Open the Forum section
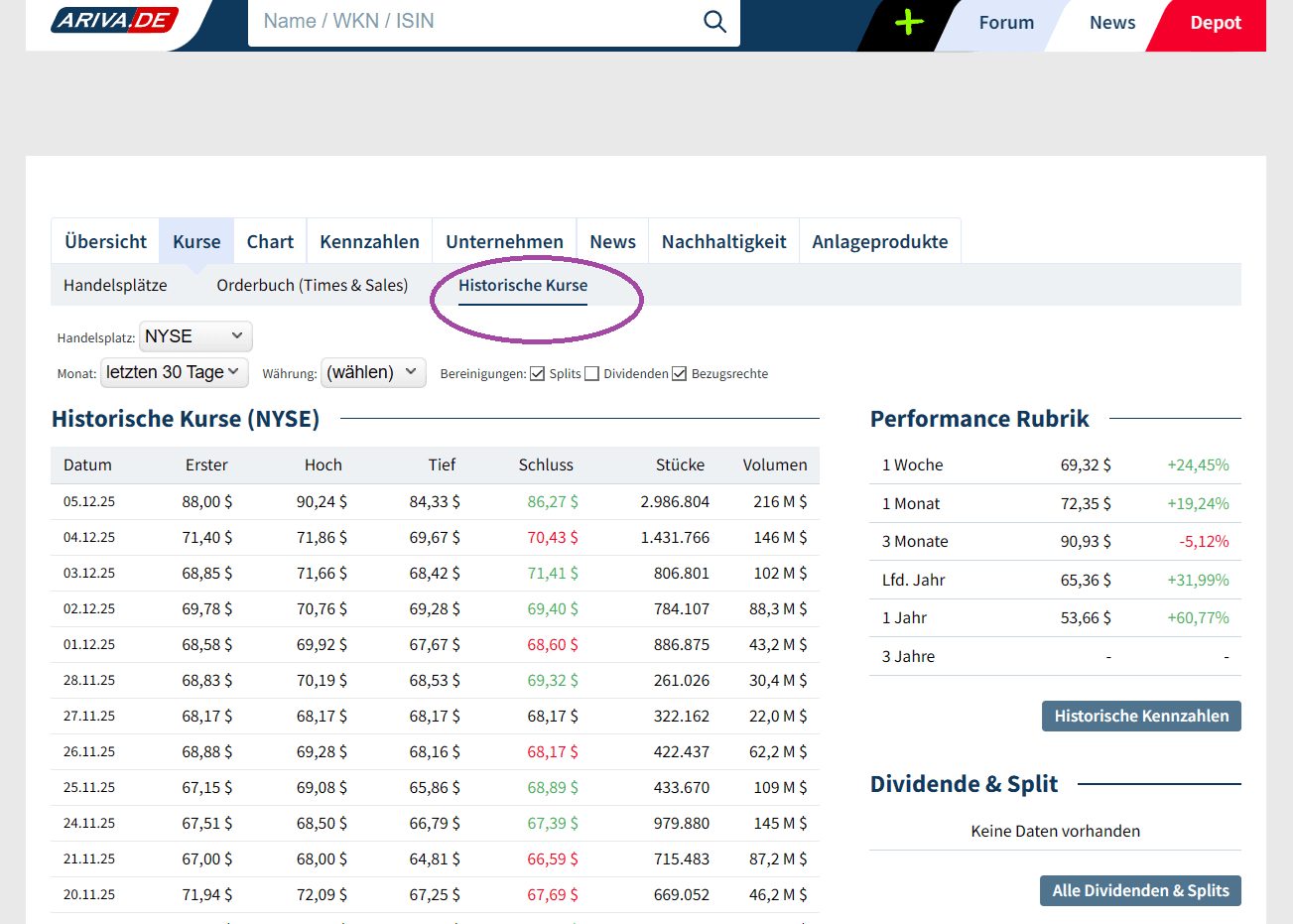 [1006, 23]
